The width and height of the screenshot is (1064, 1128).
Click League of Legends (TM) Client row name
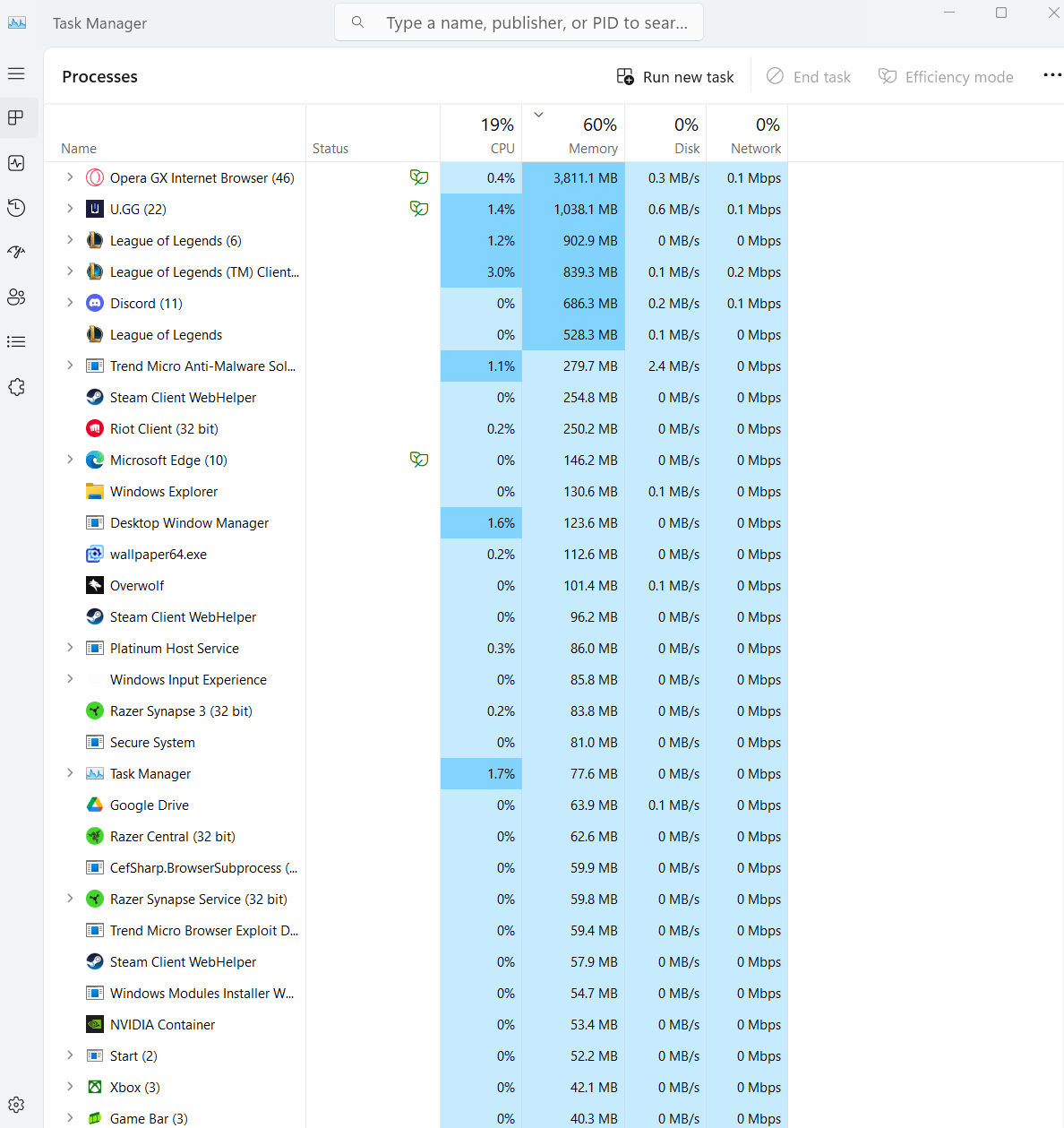(x=204, y=271)
